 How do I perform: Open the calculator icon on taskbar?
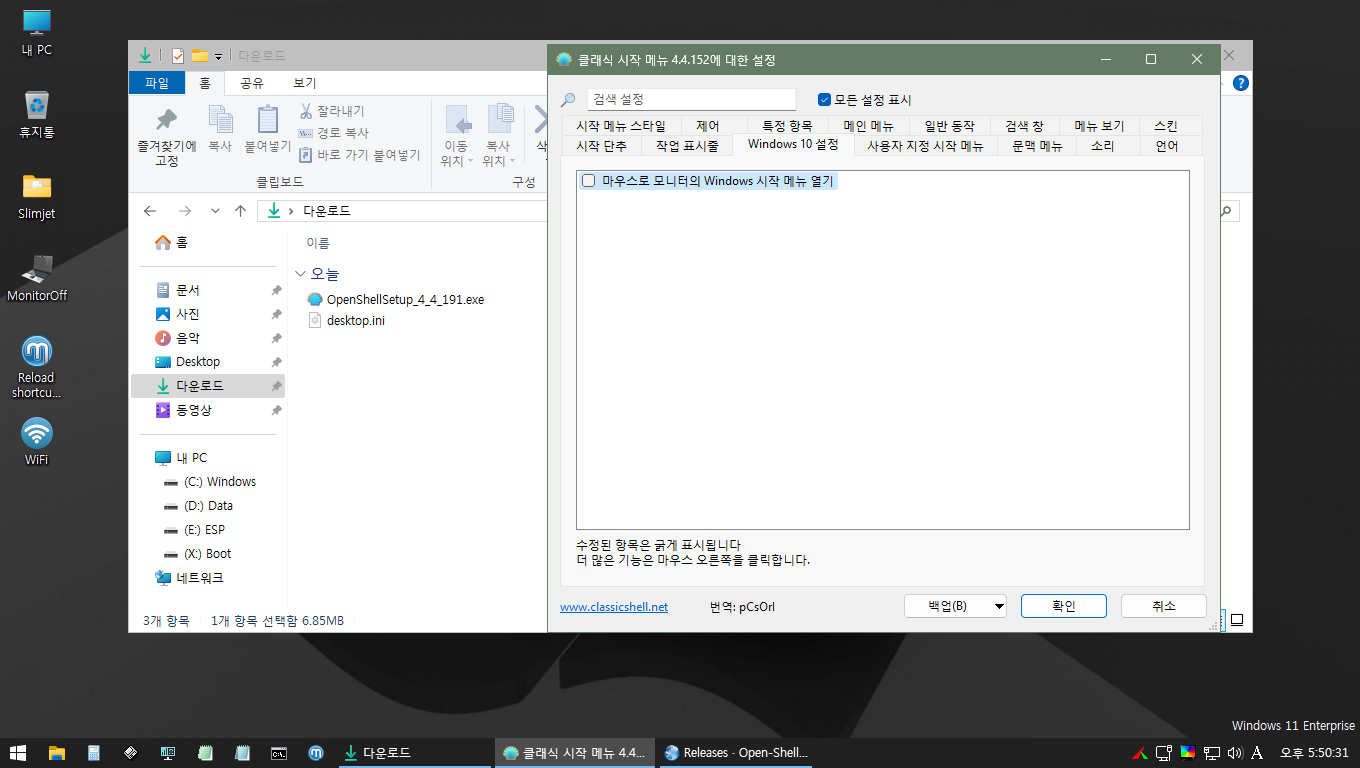(94, 753)
